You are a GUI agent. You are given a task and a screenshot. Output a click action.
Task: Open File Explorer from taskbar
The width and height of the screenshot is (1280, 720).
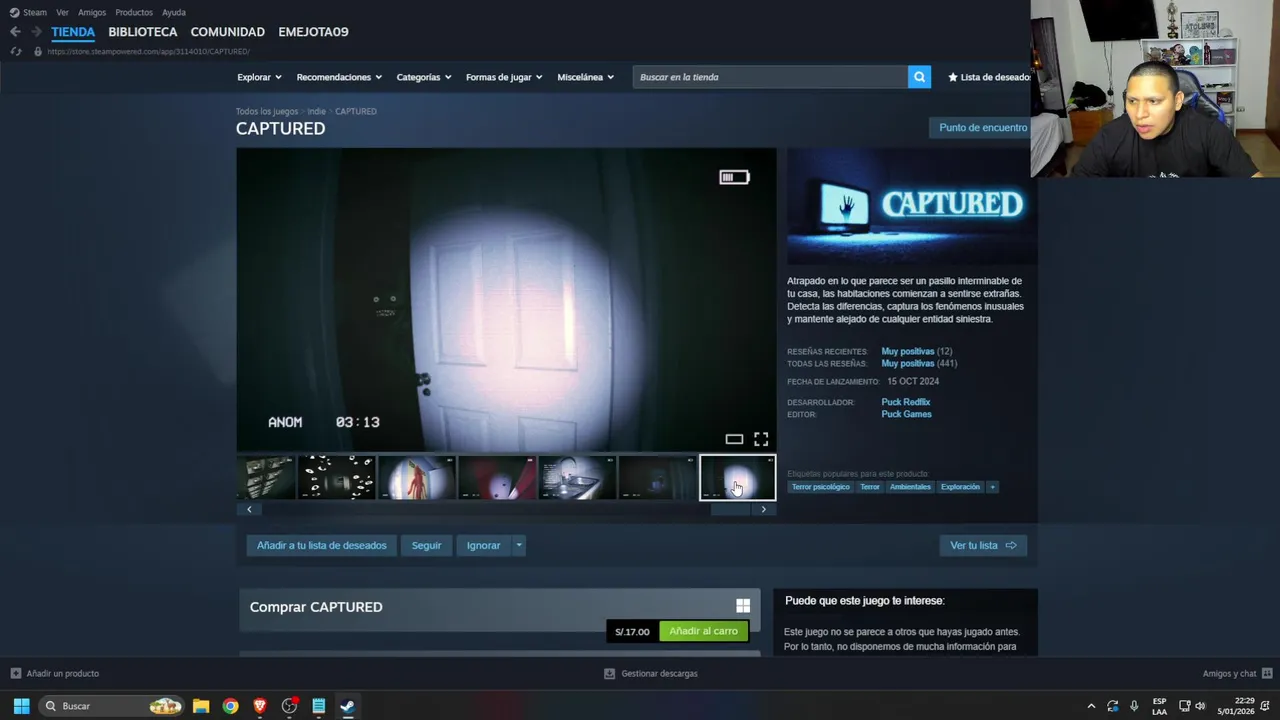pyautogui.click(x=201, y=706)
